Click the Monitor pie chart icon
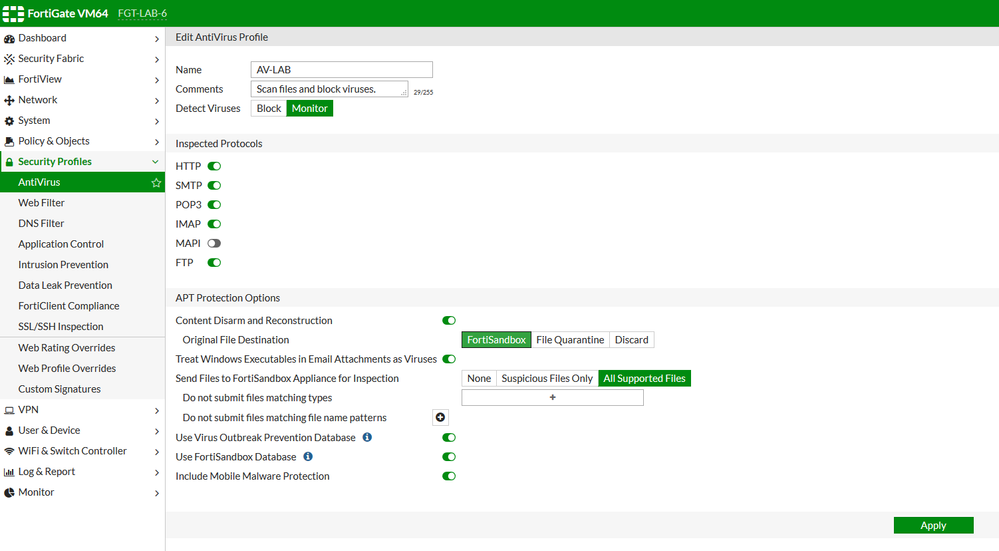The height and width of the screenshot is (551, 999). (9, 492)
